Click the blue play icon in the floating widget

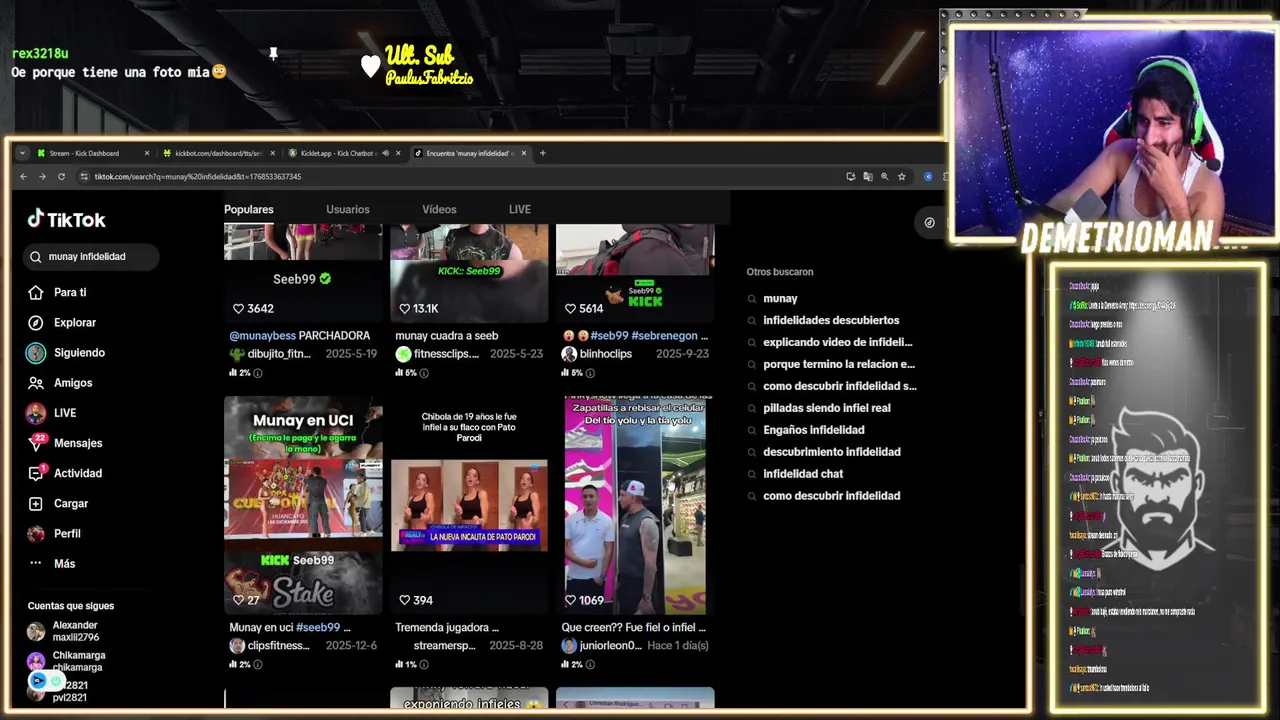click(x=38, y=680)
